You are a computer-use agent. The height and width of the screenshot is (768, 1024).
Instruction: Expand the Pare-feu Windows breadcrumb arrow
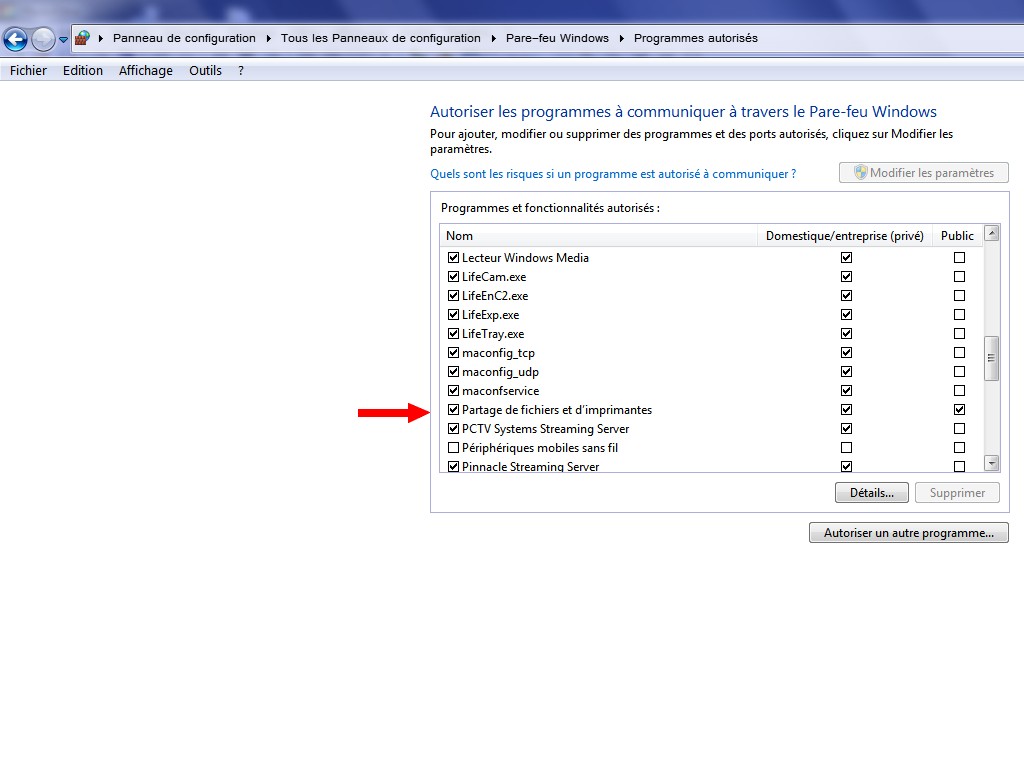621,38
